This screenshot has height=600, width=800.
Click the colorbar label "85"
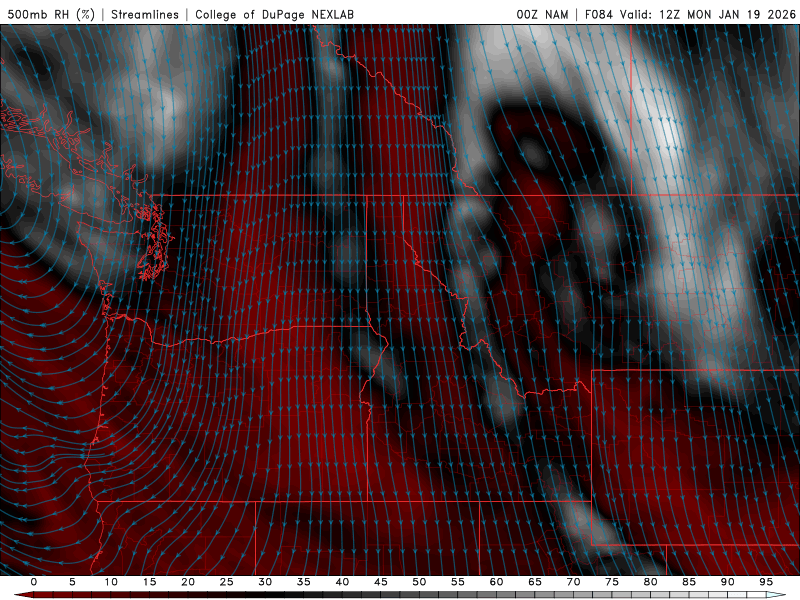pyautogui.click(x=689, y=582)
